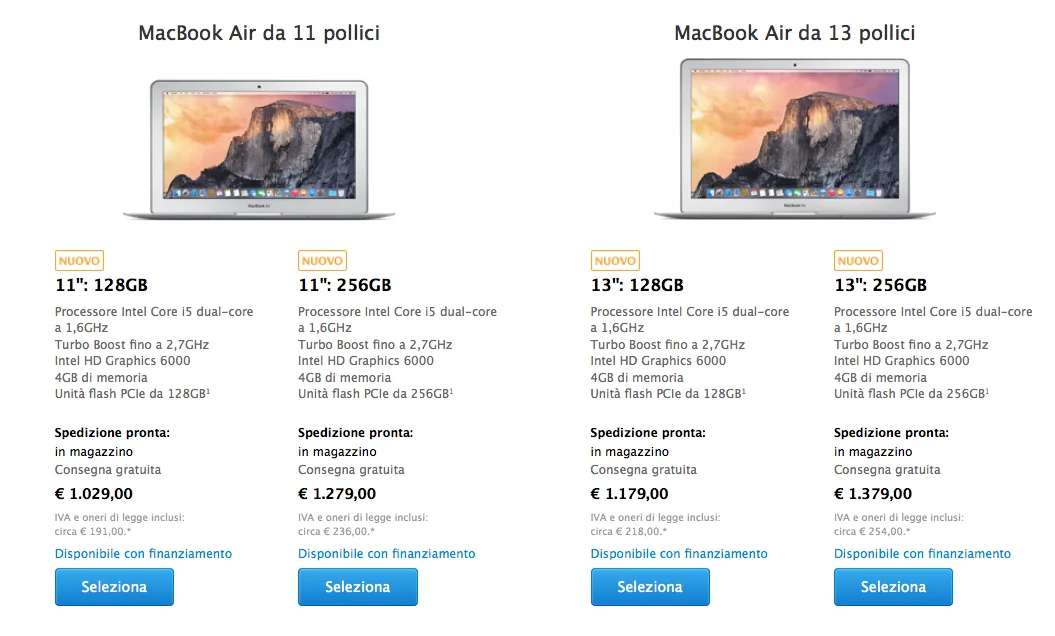The image size is (1055, 636).
Task: Click the "MacBook Air da 11 pollici" heading
Action: [259, 33]
